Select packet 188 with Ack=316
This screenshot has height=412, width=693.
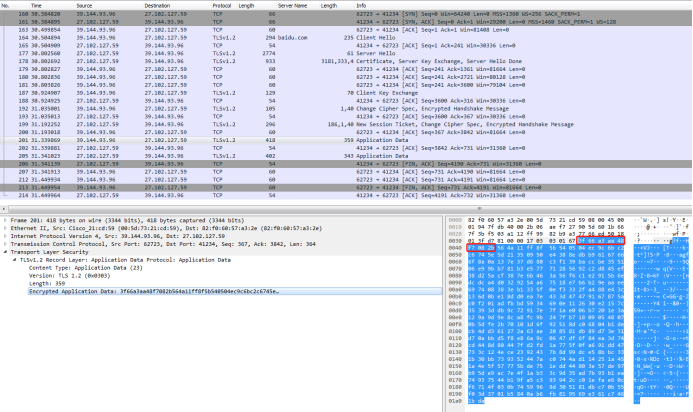[x=346, y=101]
